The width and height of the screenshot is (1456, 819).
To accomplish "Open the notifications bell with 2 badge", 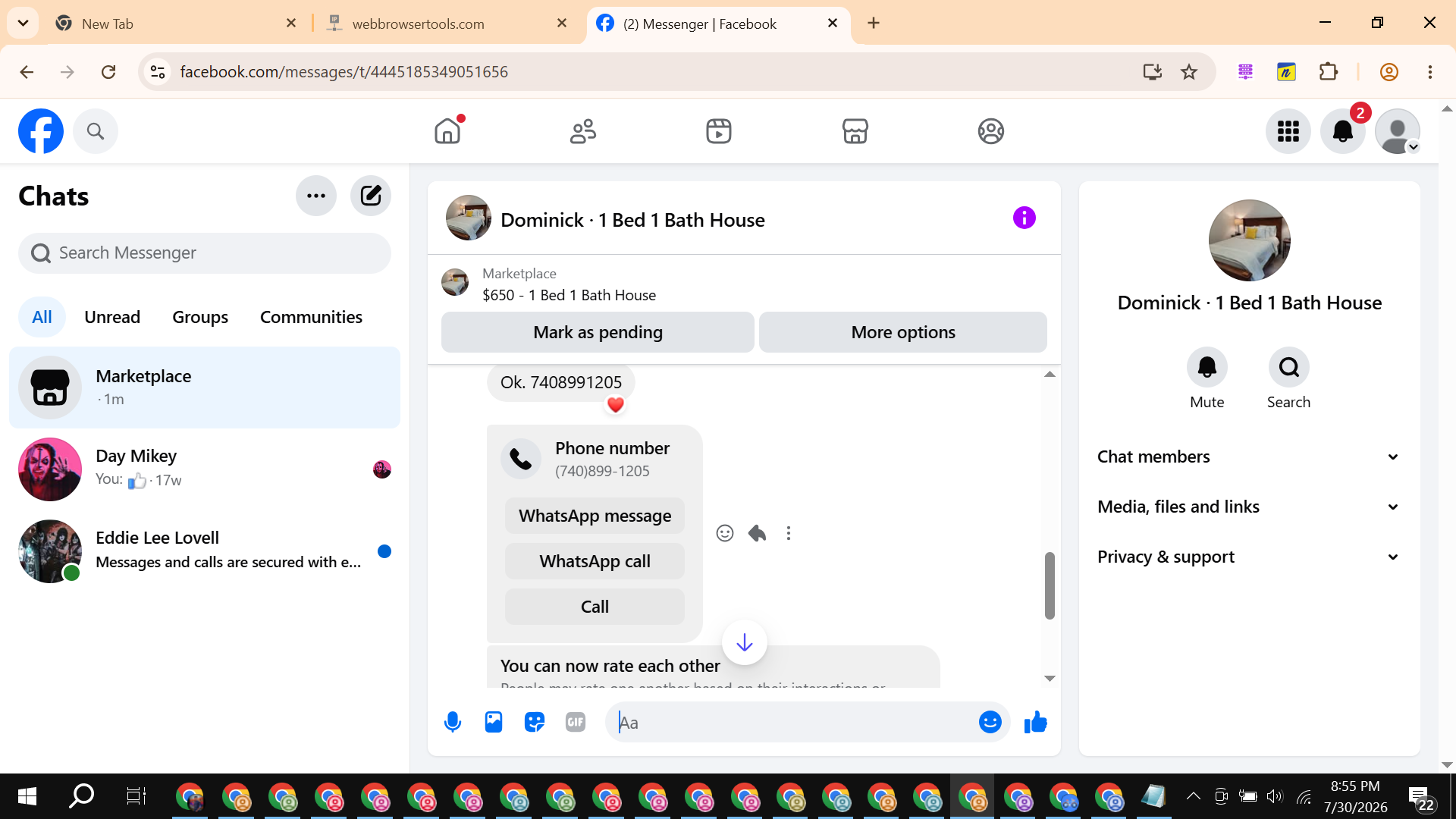I will (x=1343, y=131).
